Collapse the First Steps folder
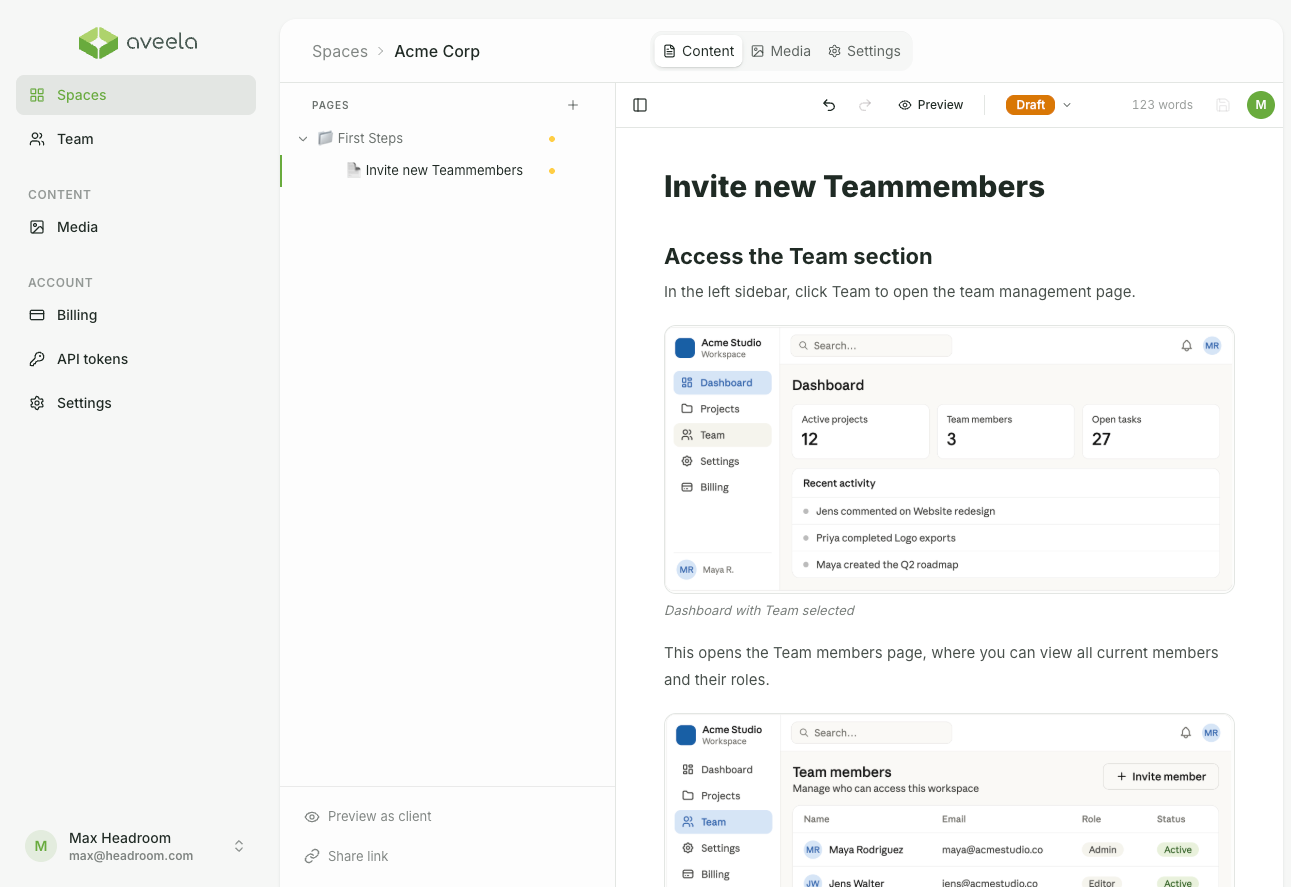Screen dimensions: 1291x887 pos(303,139)
